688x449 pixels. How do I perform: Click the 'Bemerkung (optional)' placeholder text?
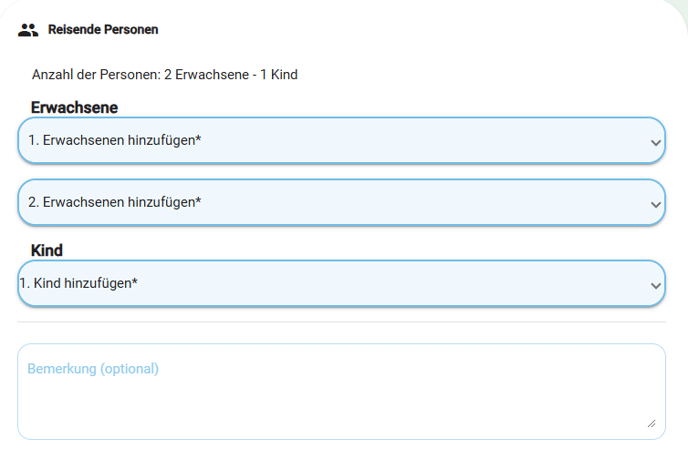coord(93,369)
